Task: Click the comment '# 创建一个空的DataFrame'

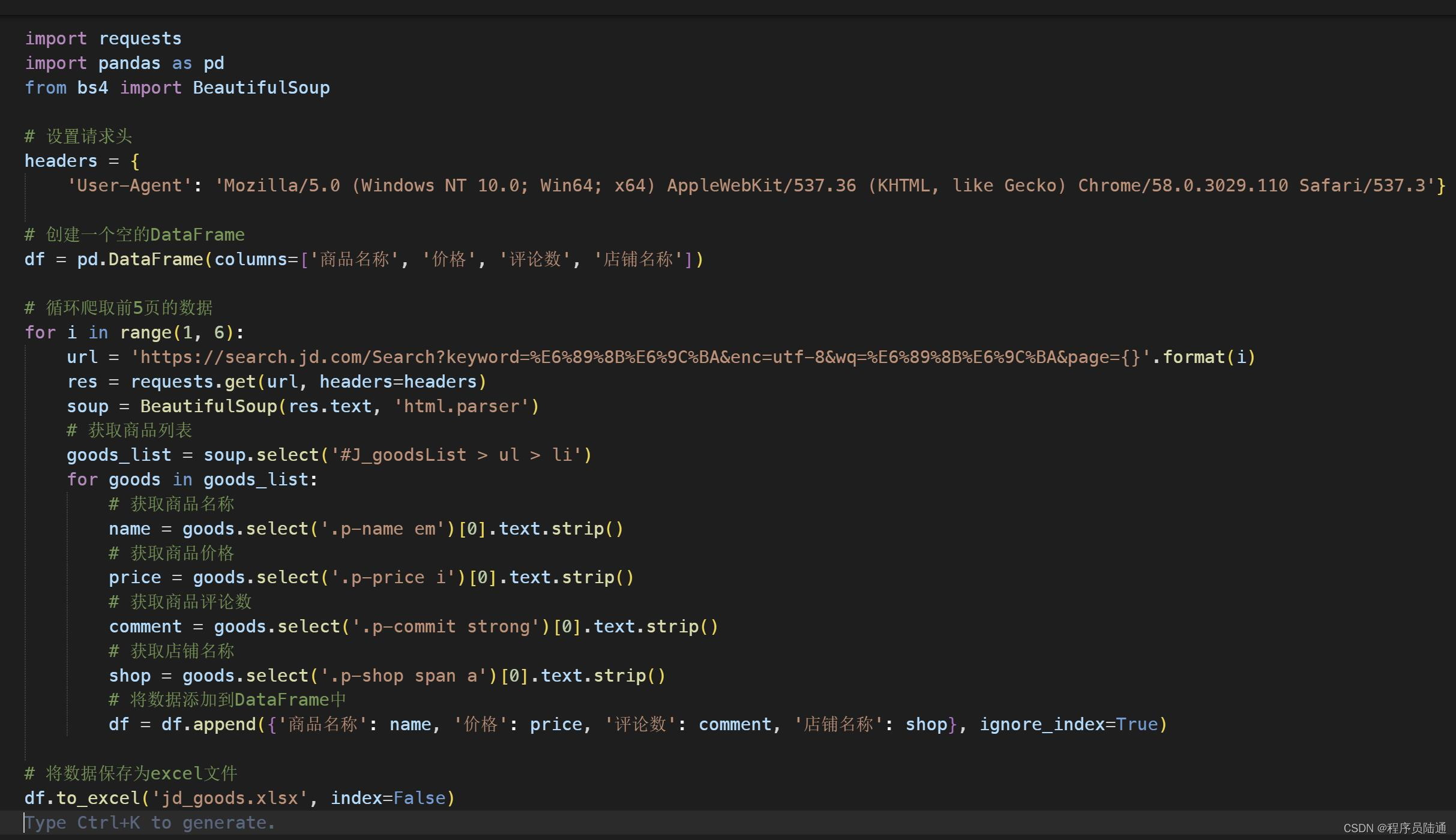Action: tap(134, 235)
